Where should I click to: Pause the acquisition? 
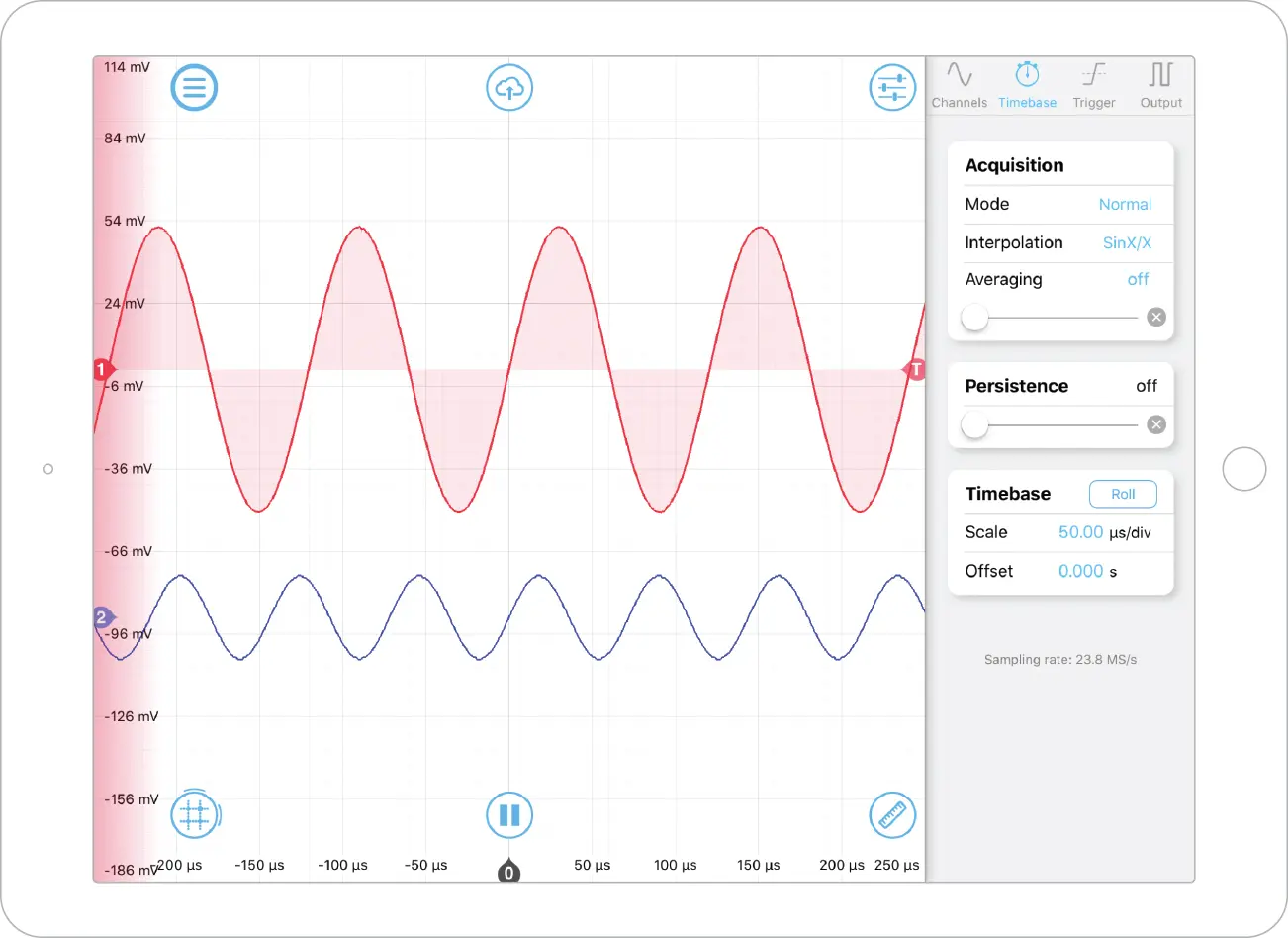click(509, 815)
